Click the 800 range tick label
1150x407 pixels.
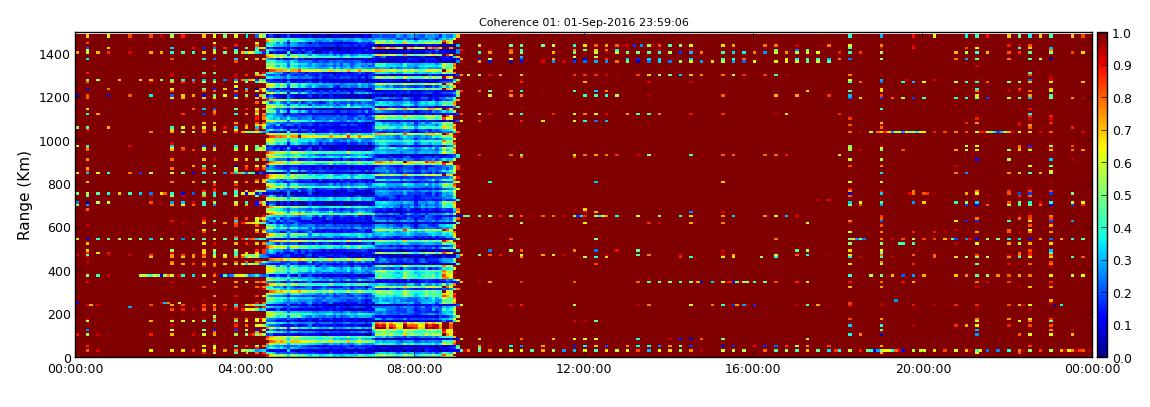(x=60, y=184)
